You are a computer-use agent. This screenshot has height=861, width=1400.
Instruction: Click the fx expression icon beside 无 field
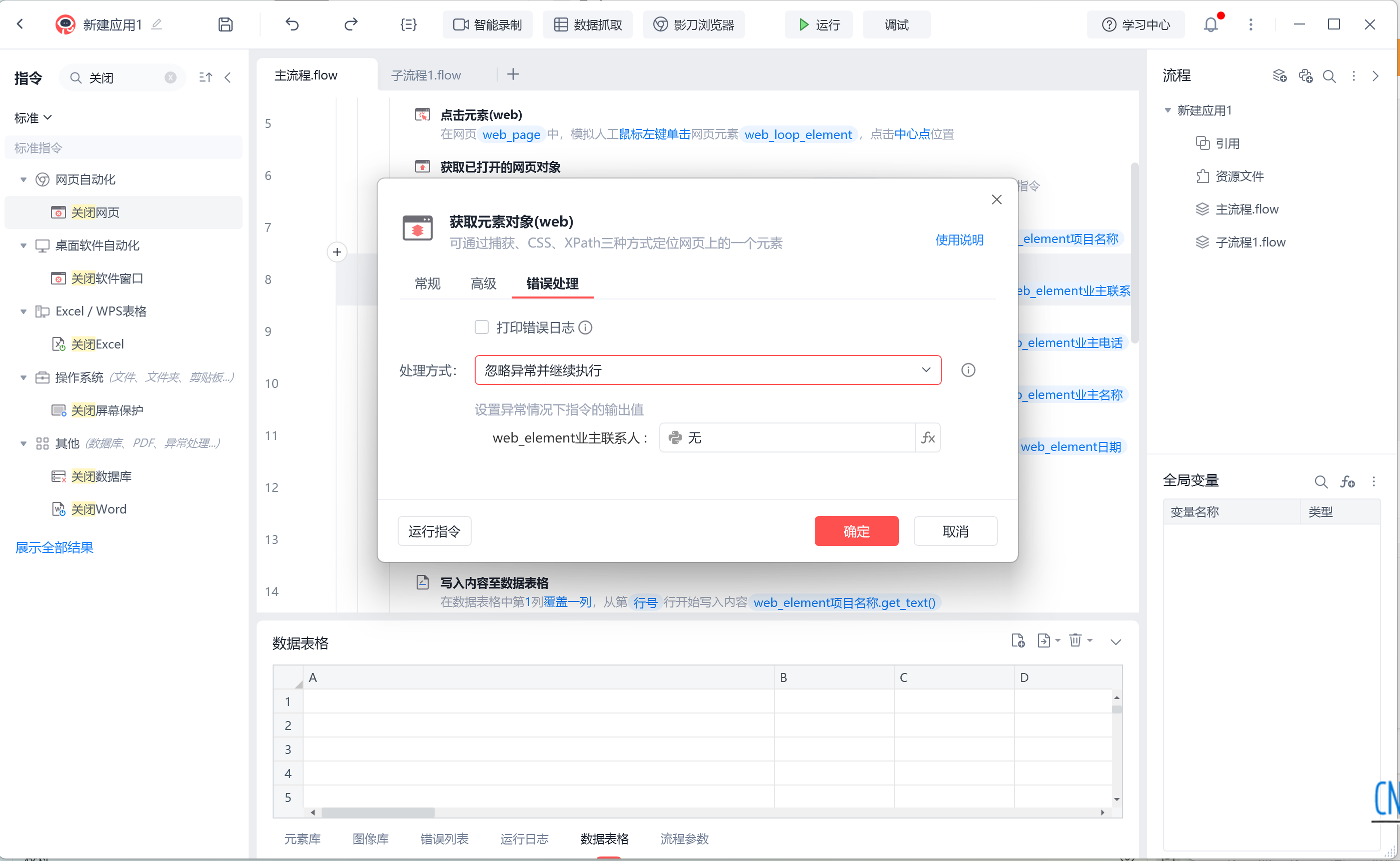pyautogui.click(x=928, y=437)
